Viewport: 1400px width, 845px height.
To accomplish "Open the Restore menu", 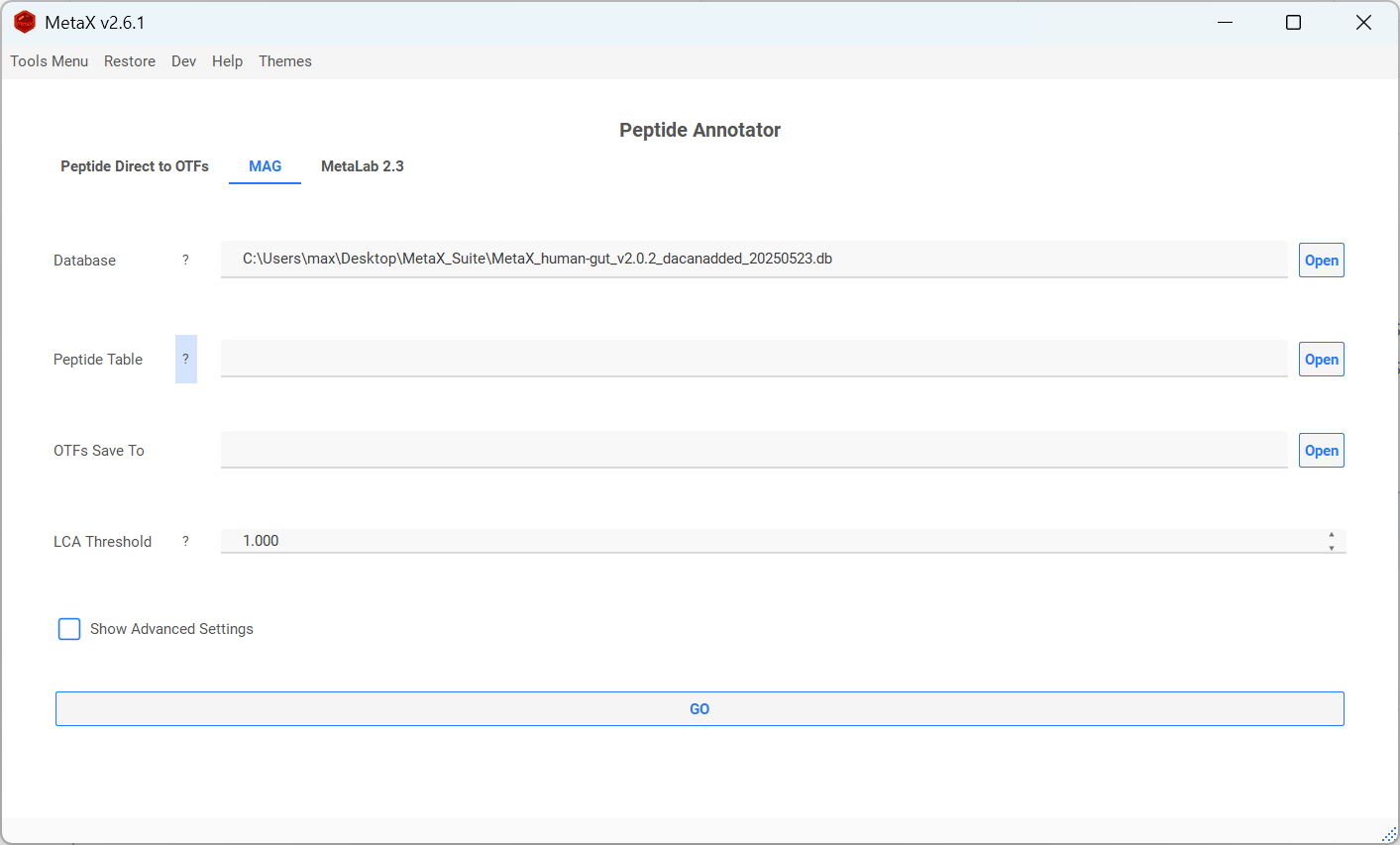I will [x=130, y=61].
